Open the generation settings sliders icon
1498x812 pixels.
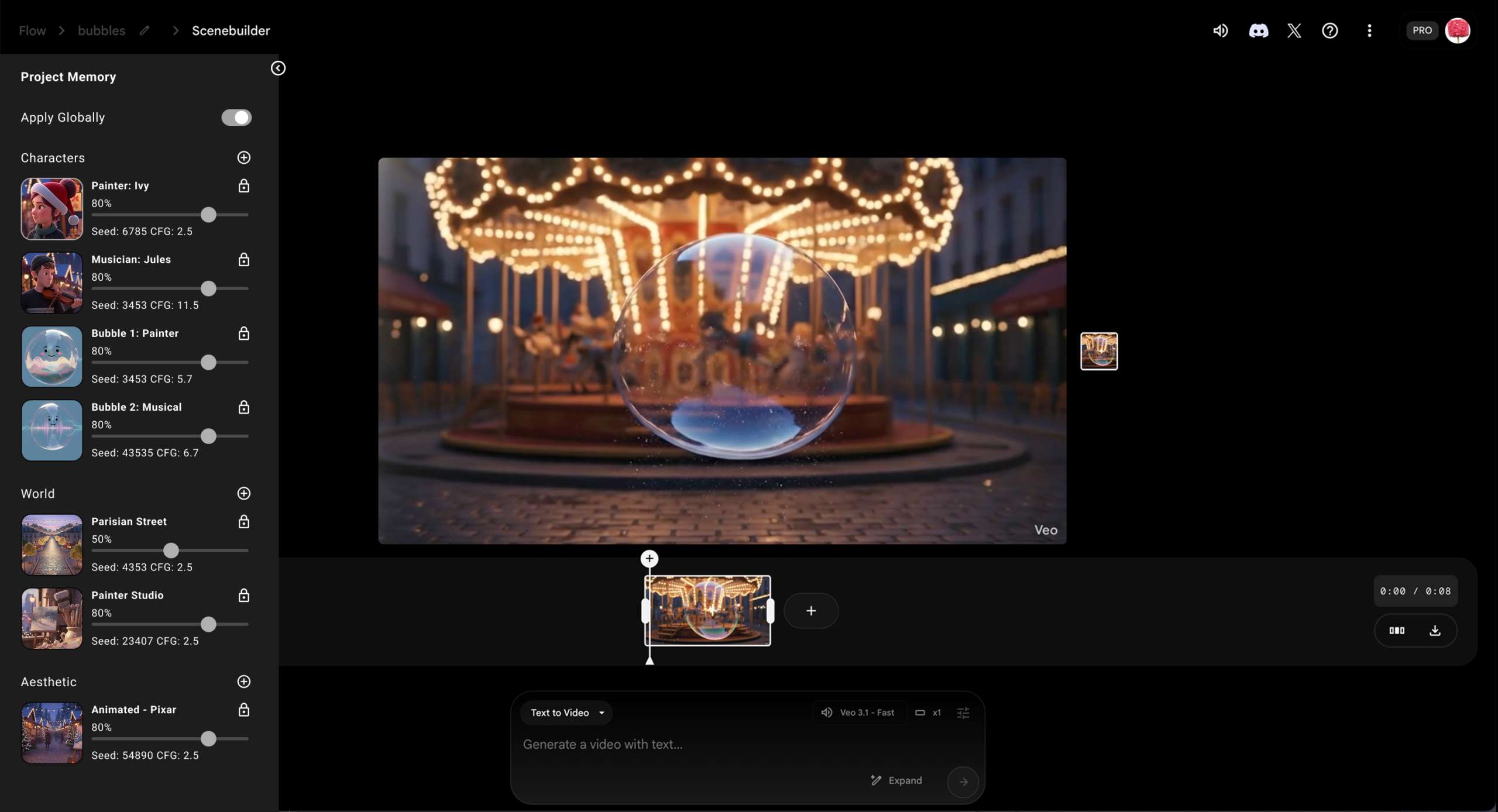(963, 713)
